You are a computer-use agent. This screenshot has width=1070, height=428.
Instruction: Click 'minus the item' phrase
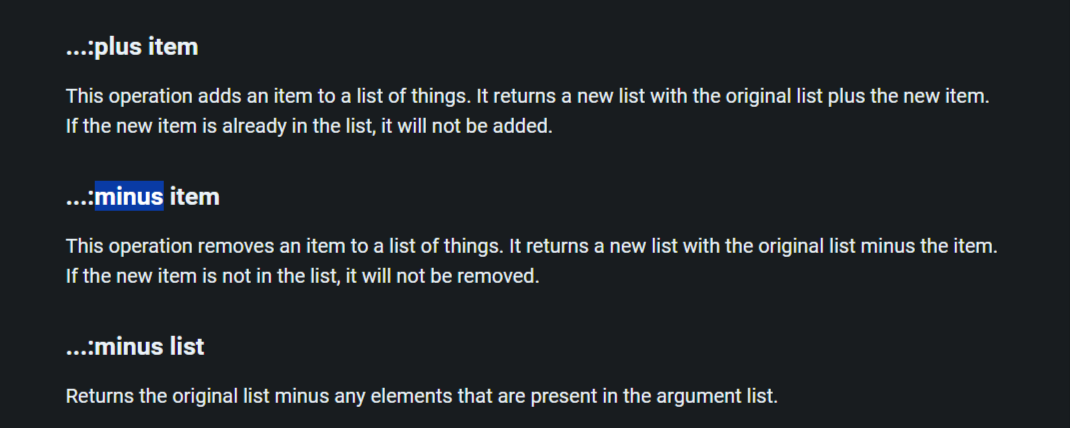(929, 246)
